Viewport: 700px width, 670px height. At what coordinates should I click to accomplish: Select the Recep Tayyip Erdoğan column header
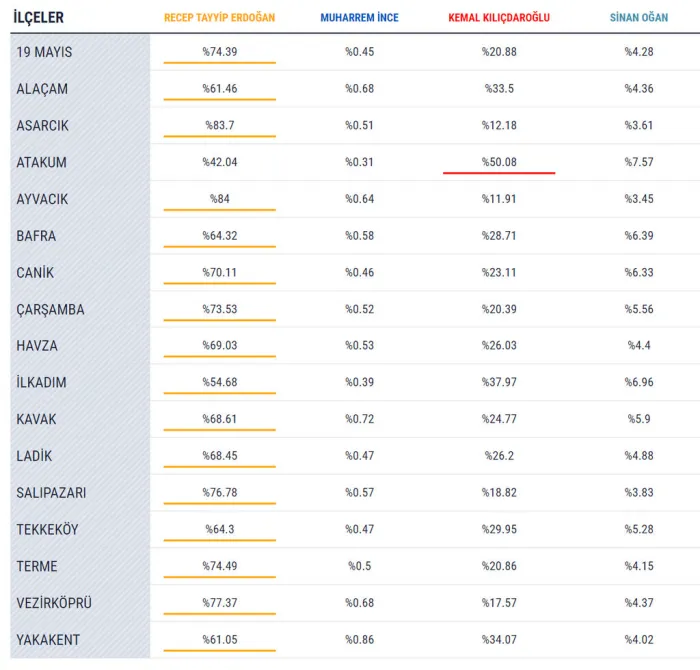[x=219, y=17]
